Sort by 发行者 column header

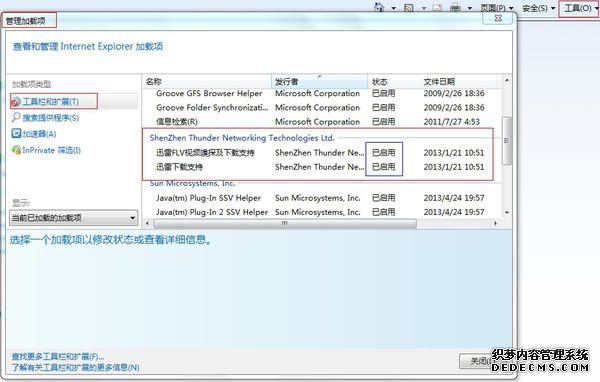[320, 82]
